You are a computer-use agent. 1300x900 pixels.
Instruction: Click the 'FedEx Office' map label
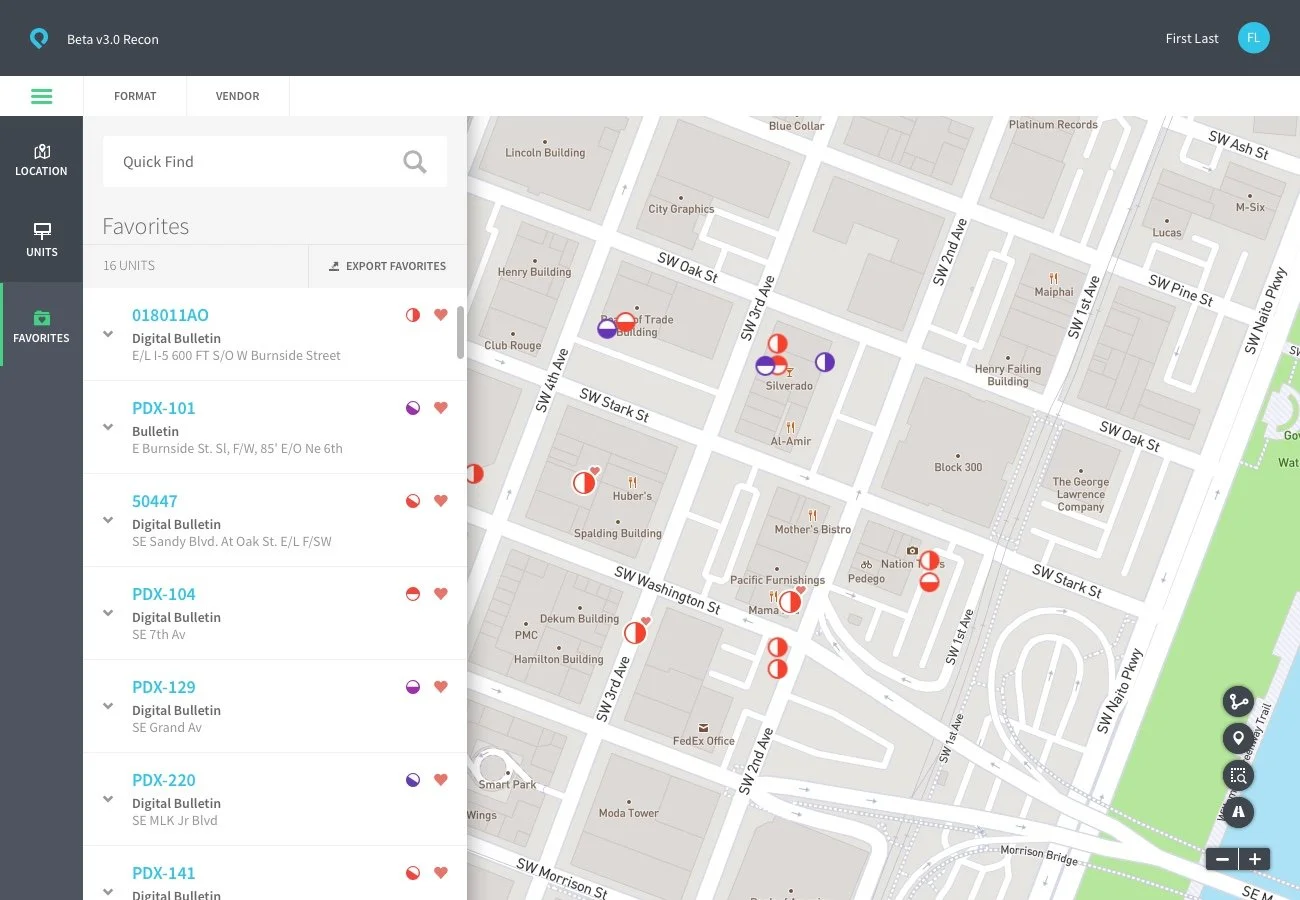[x=704, y=741]
